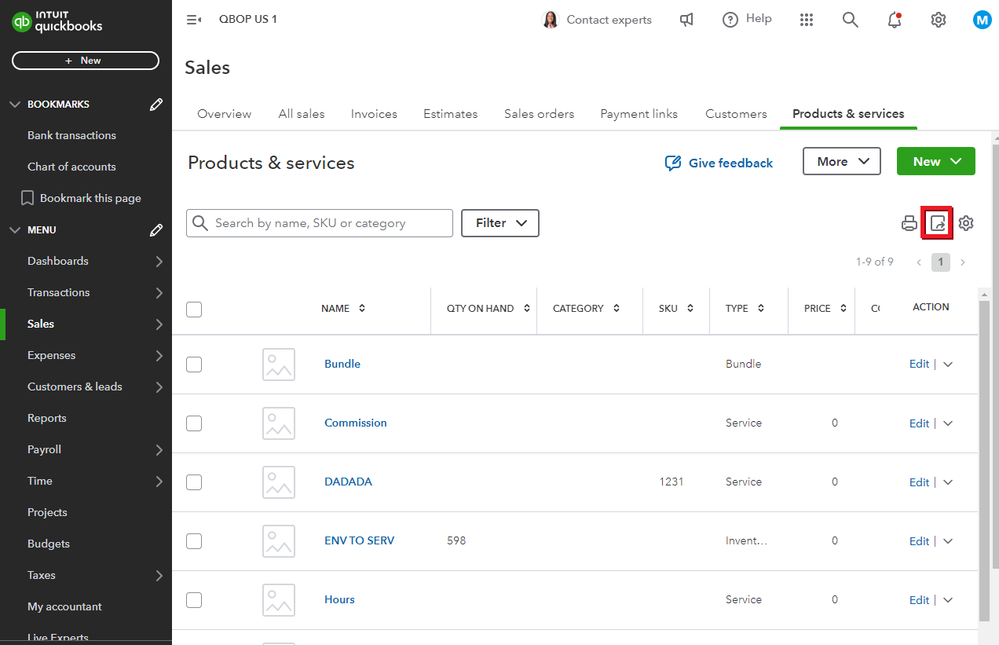Viewport: 999px width, 645px height.
Task: Open the ENV TO SERV product link
Action: [359, 541]
